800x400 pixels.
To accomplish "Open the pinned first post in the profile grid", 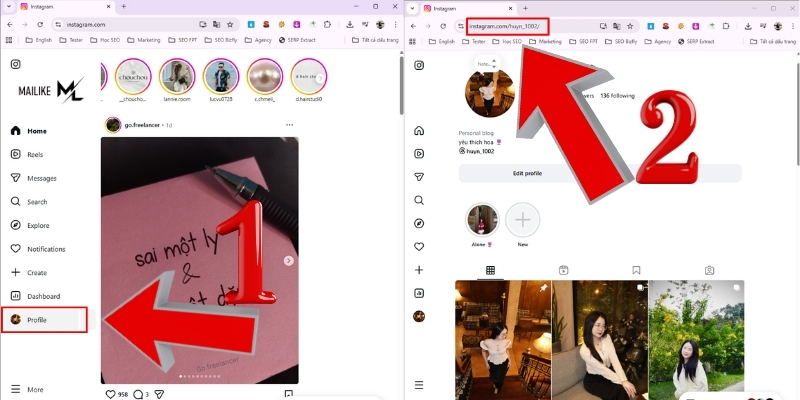I will click(x=503, y=340).
